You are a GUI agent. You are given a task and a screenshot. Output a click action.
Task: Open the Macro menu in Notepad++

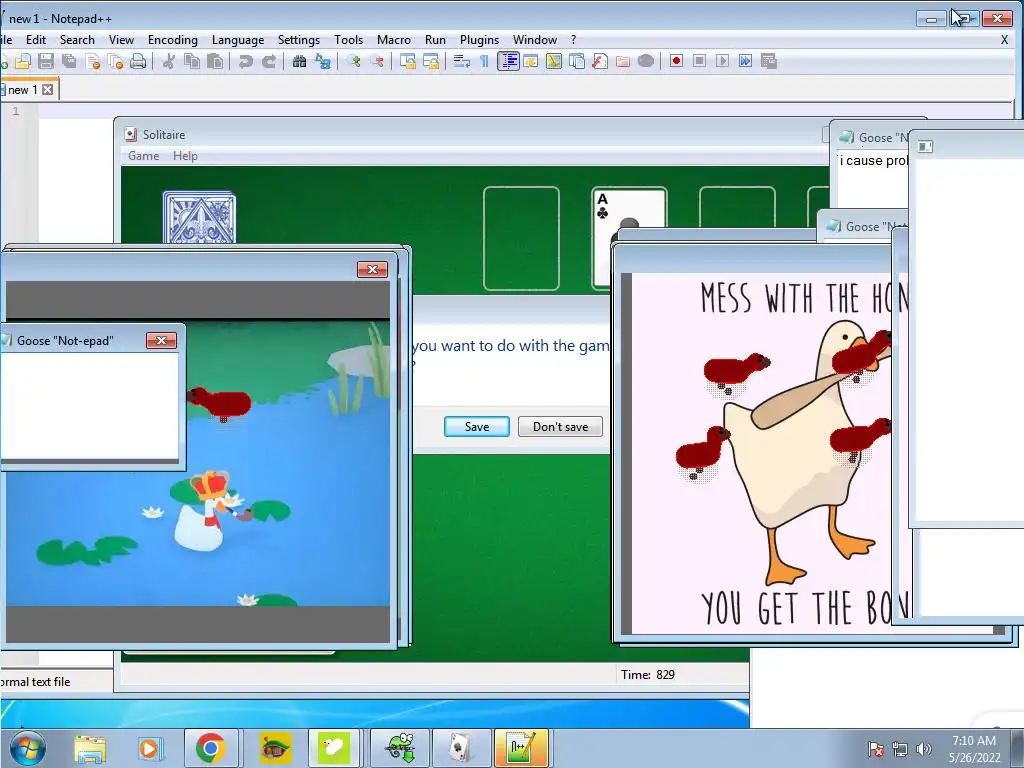pos(394,40)
